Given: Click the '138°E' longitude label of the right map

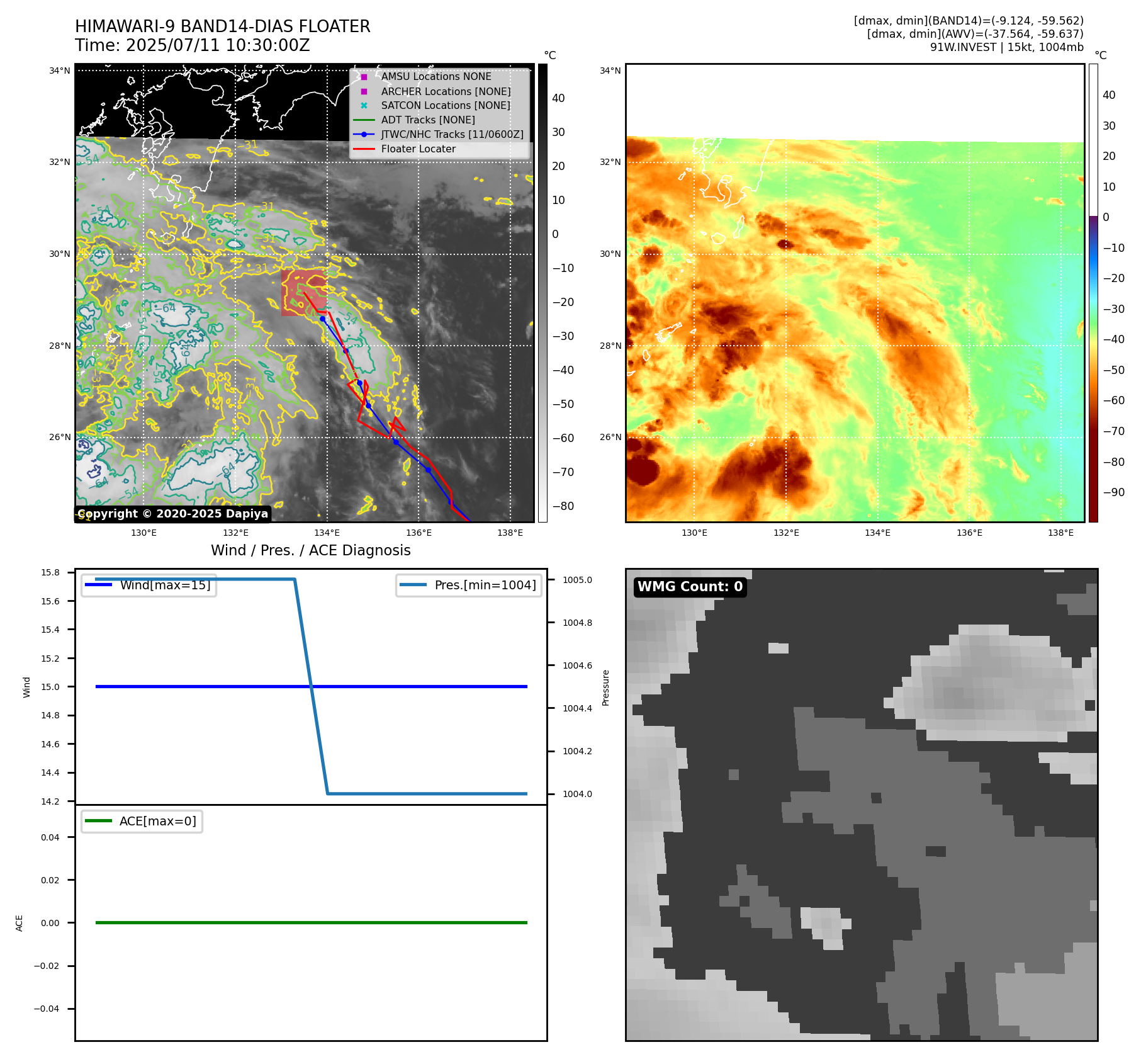Looking at the screenshot, I should click(x=1061, y=533).
